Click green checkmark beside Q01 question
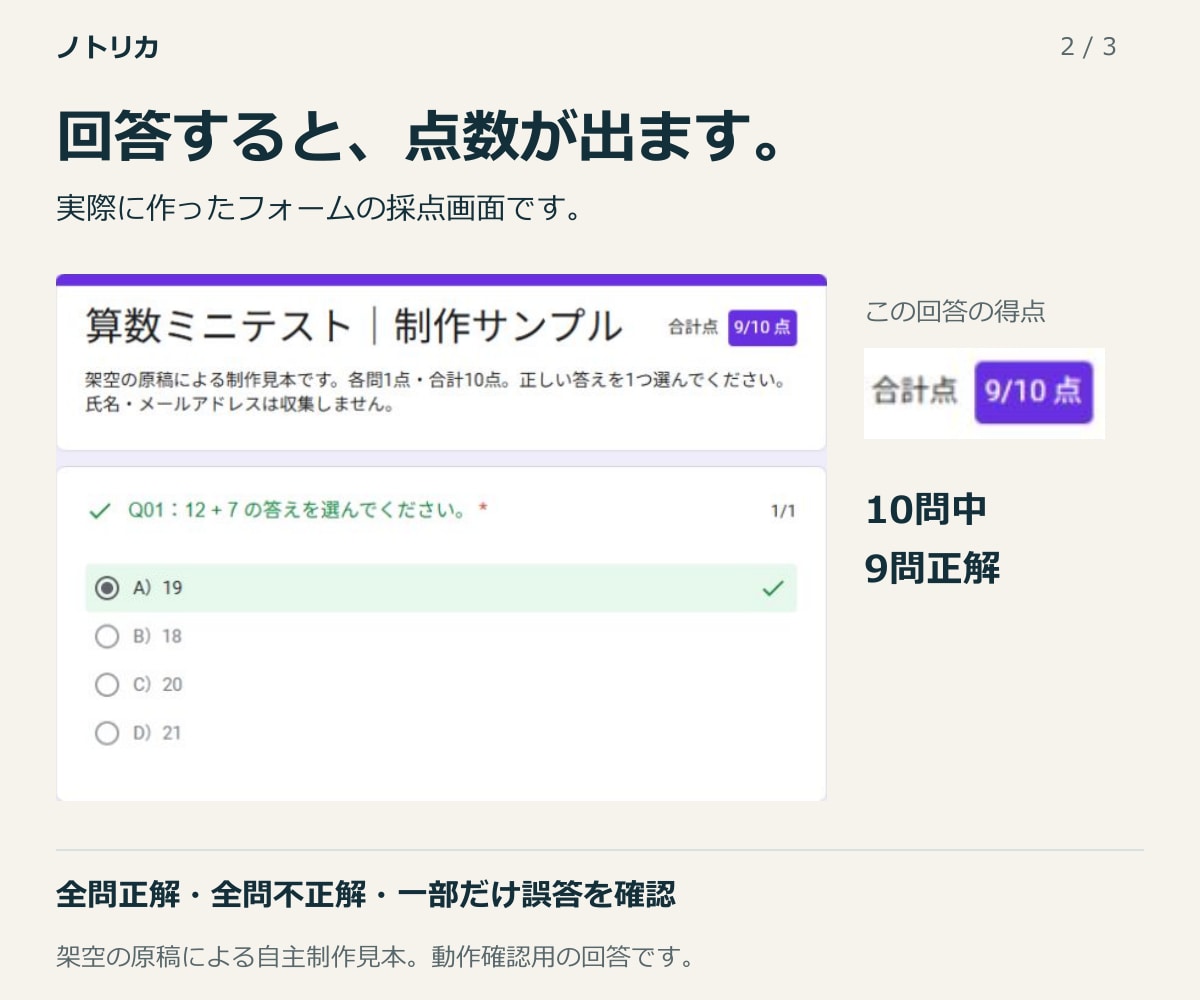 [99, 511]
